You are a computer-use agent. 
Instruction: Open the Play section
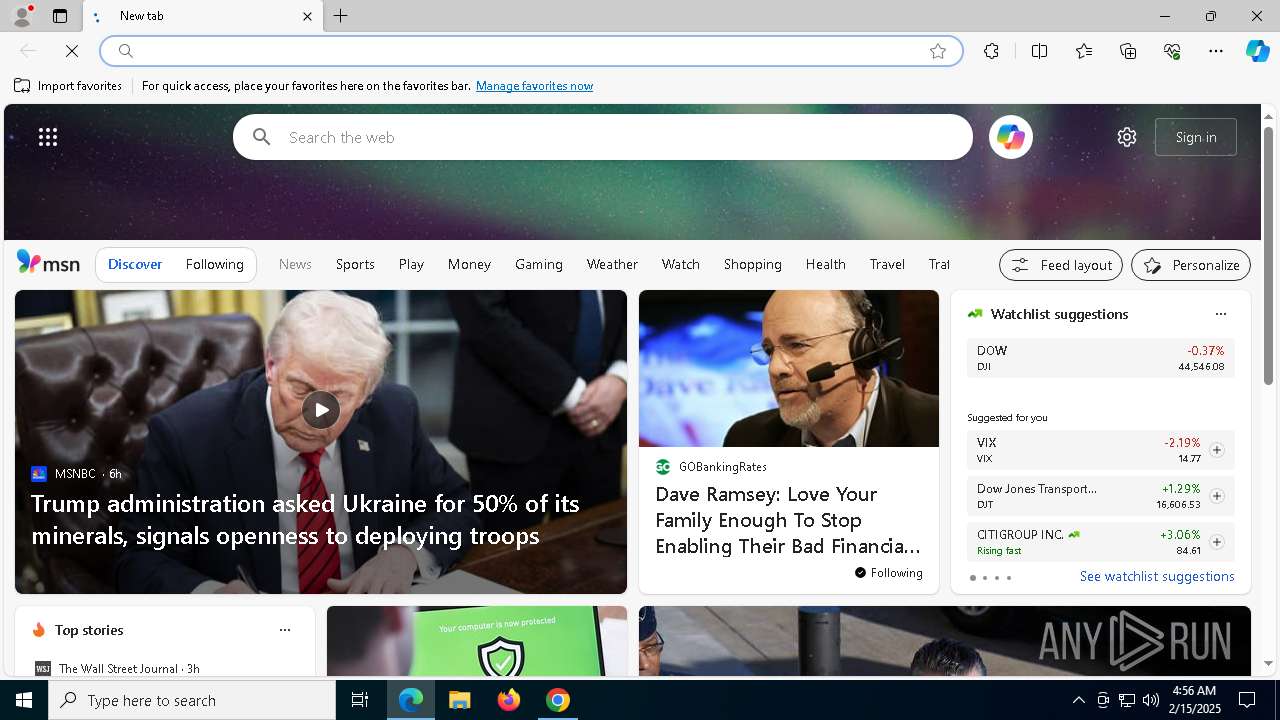[x=411, y=264]
